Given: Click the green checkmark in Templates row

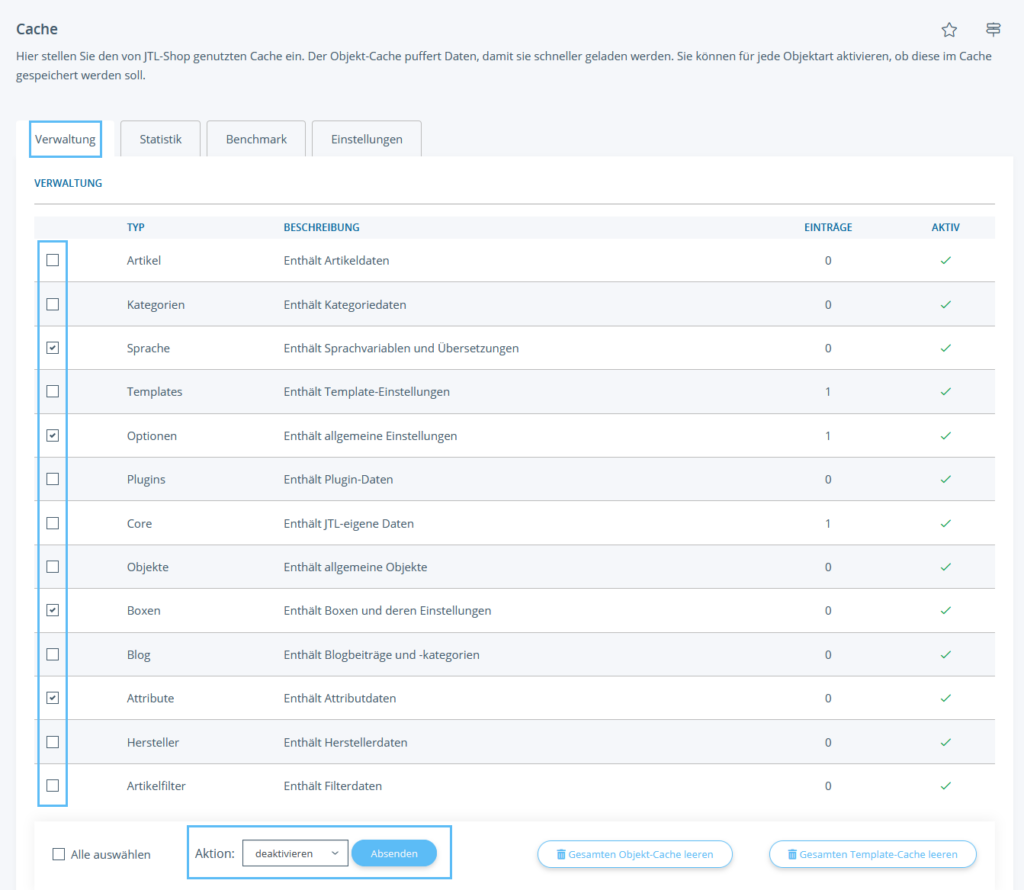Looking at the screenshot, I should point(945,391).
